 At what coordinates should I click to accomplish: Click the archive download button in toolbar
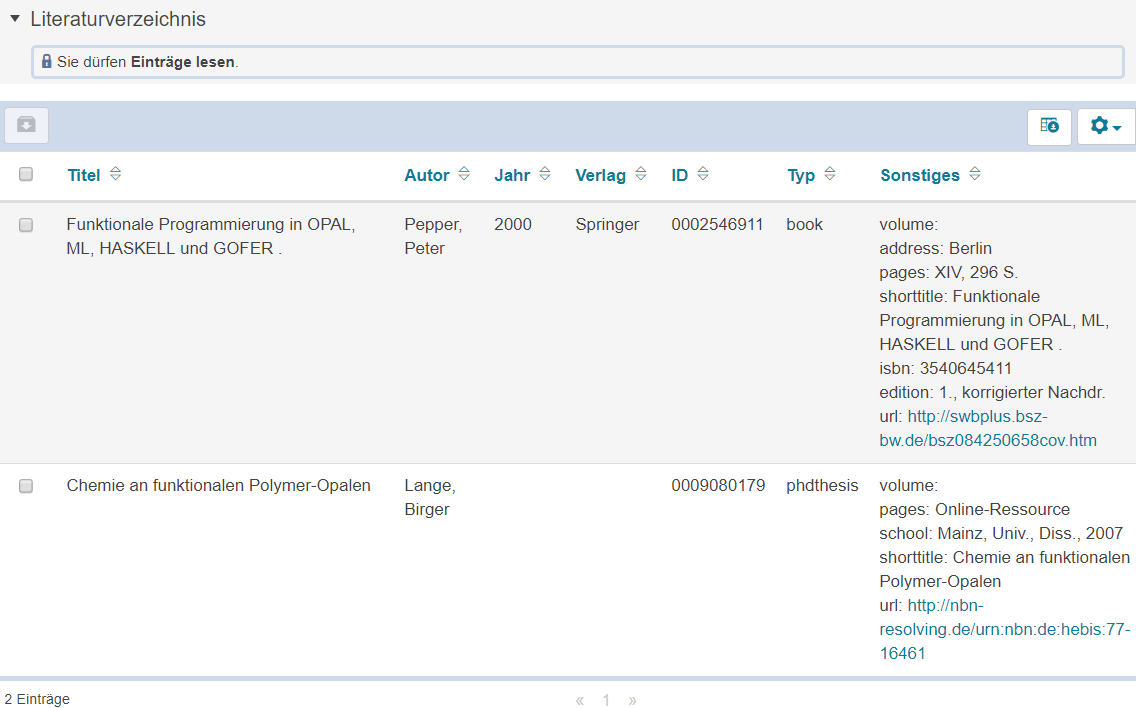pyautogui.click(x=26, y=125)
